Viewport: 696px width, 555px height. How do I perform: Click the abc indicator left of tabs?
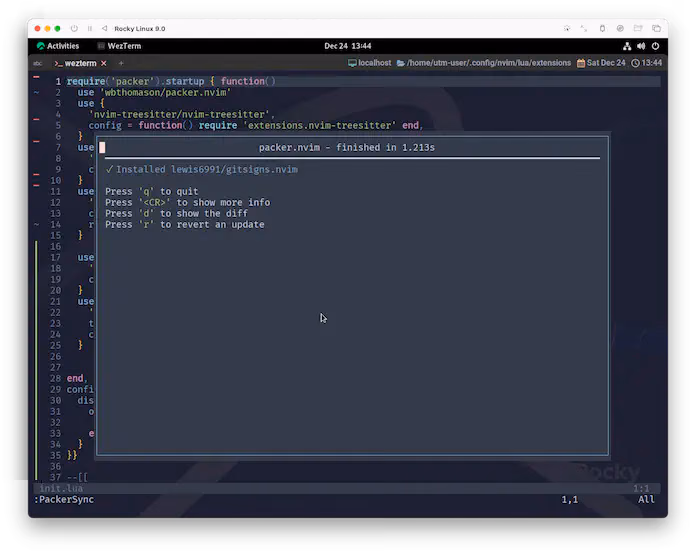point(38,63)
